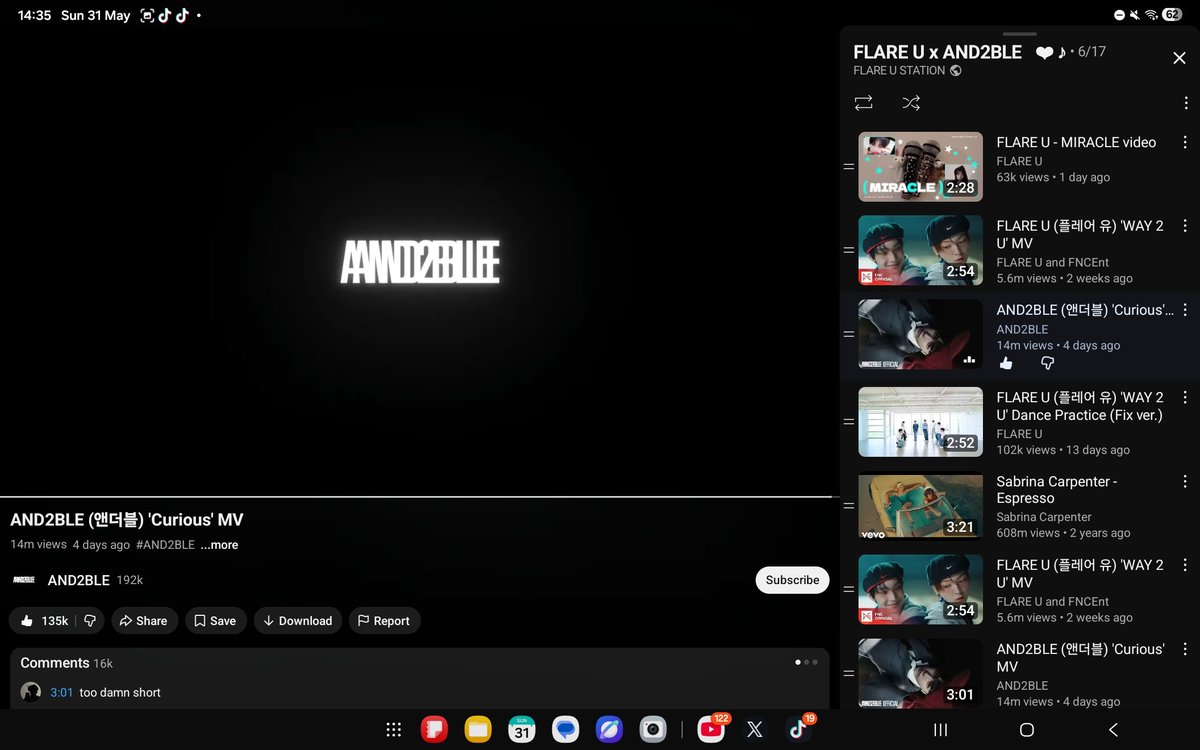
Task: Save the video to a playlist
Action: (215, 621)
